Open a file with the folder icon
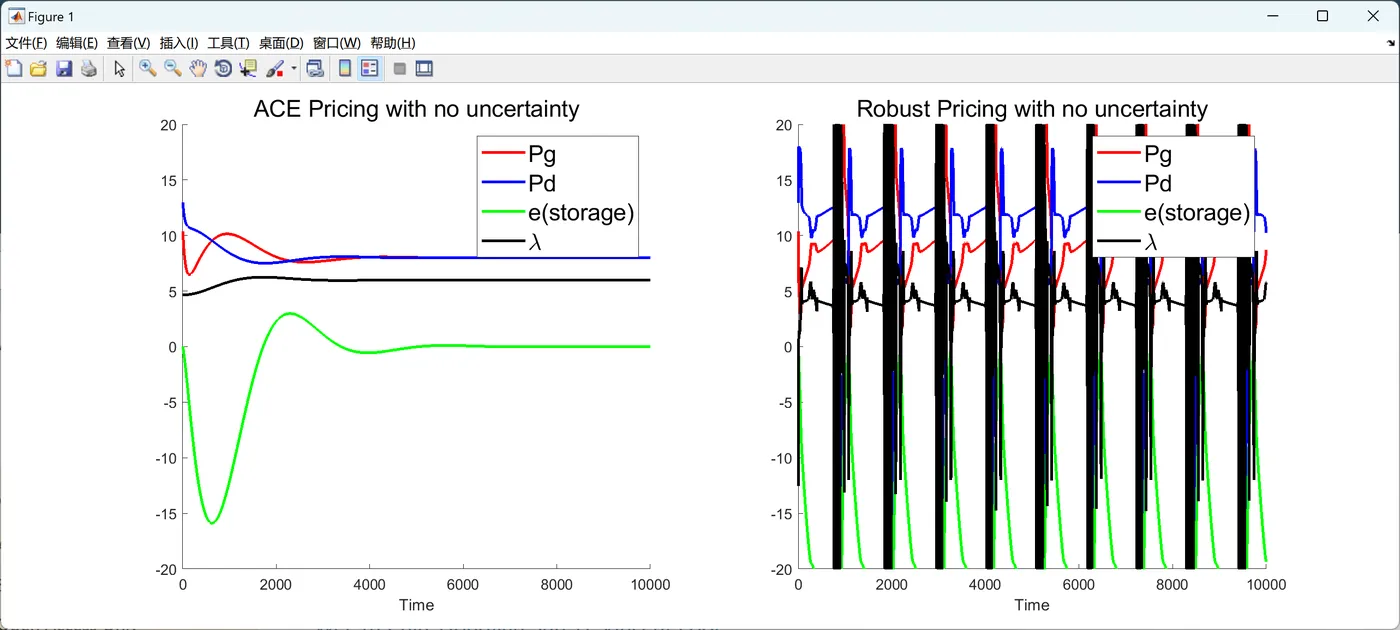This screenshot has width=1400, height=630. (x=39, y=69)
